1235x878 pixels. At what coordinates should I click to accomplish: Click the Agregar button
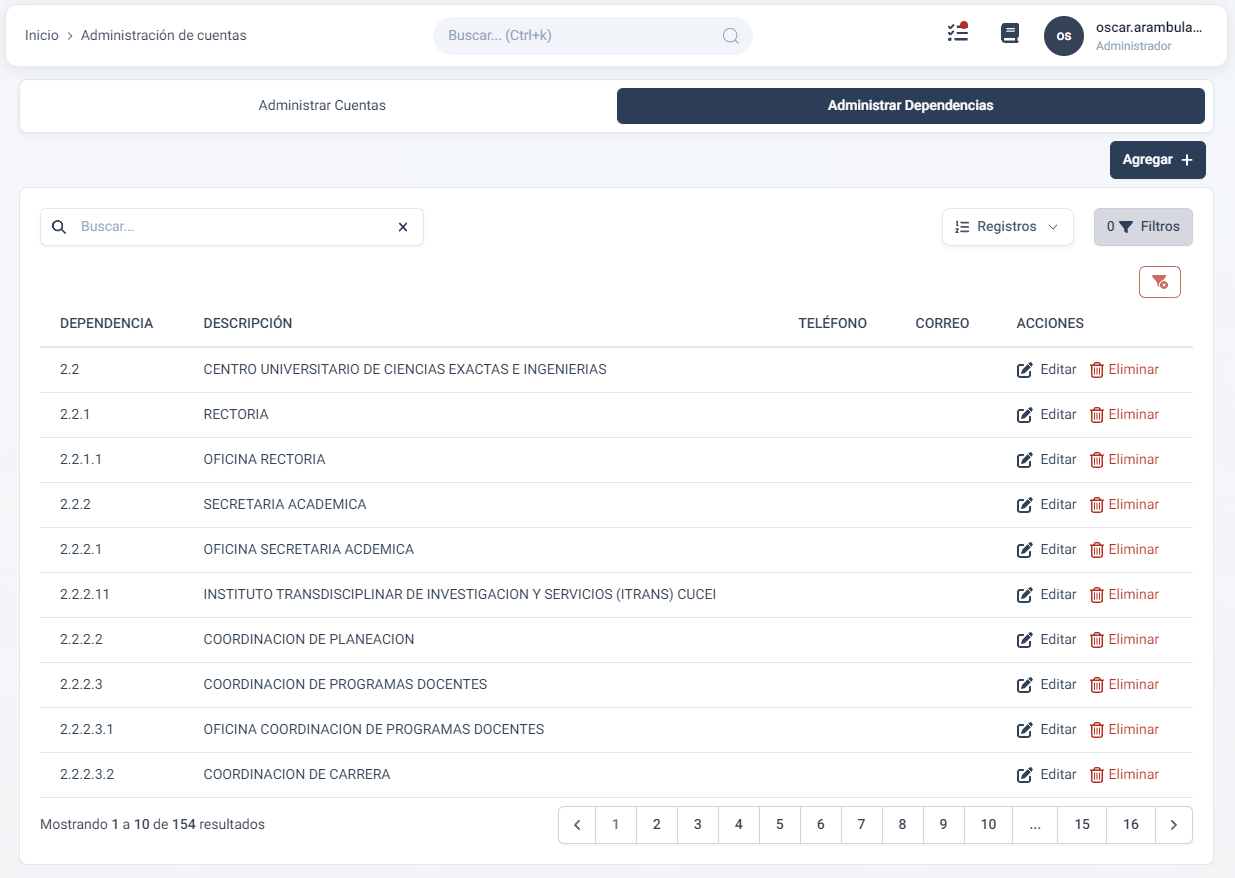point(1157,160)
